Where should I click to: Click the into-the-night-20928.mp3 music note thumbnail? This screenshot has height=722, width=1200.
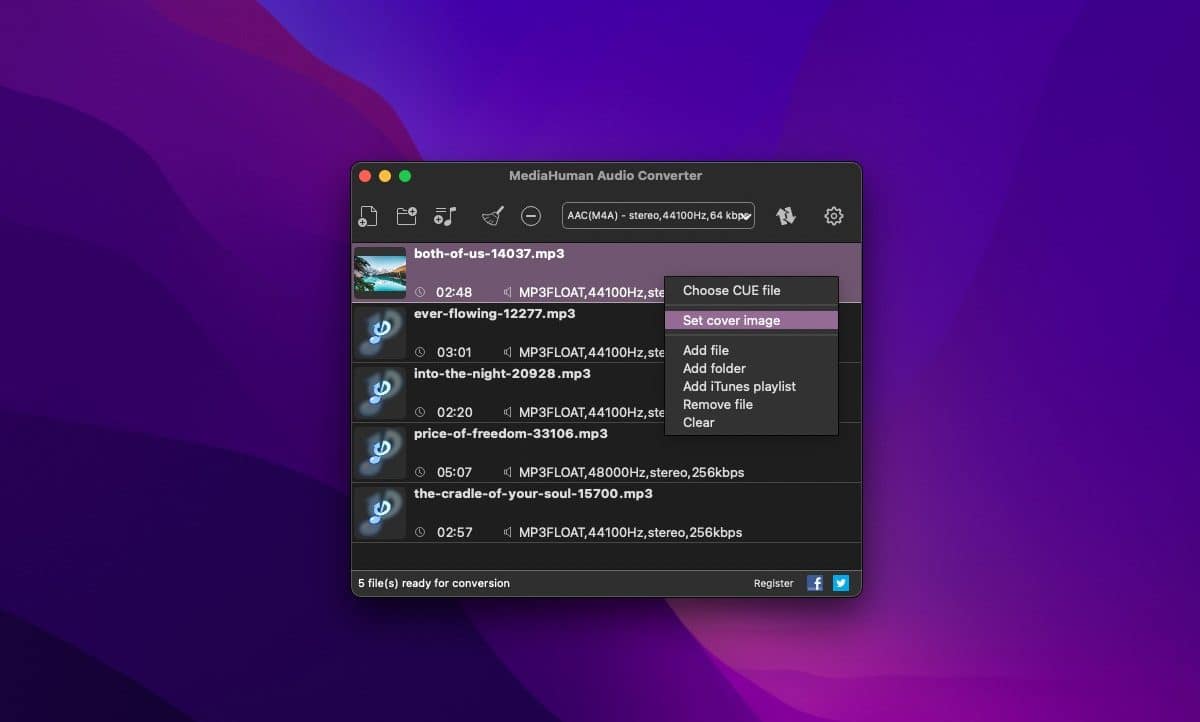click(380, 393)
